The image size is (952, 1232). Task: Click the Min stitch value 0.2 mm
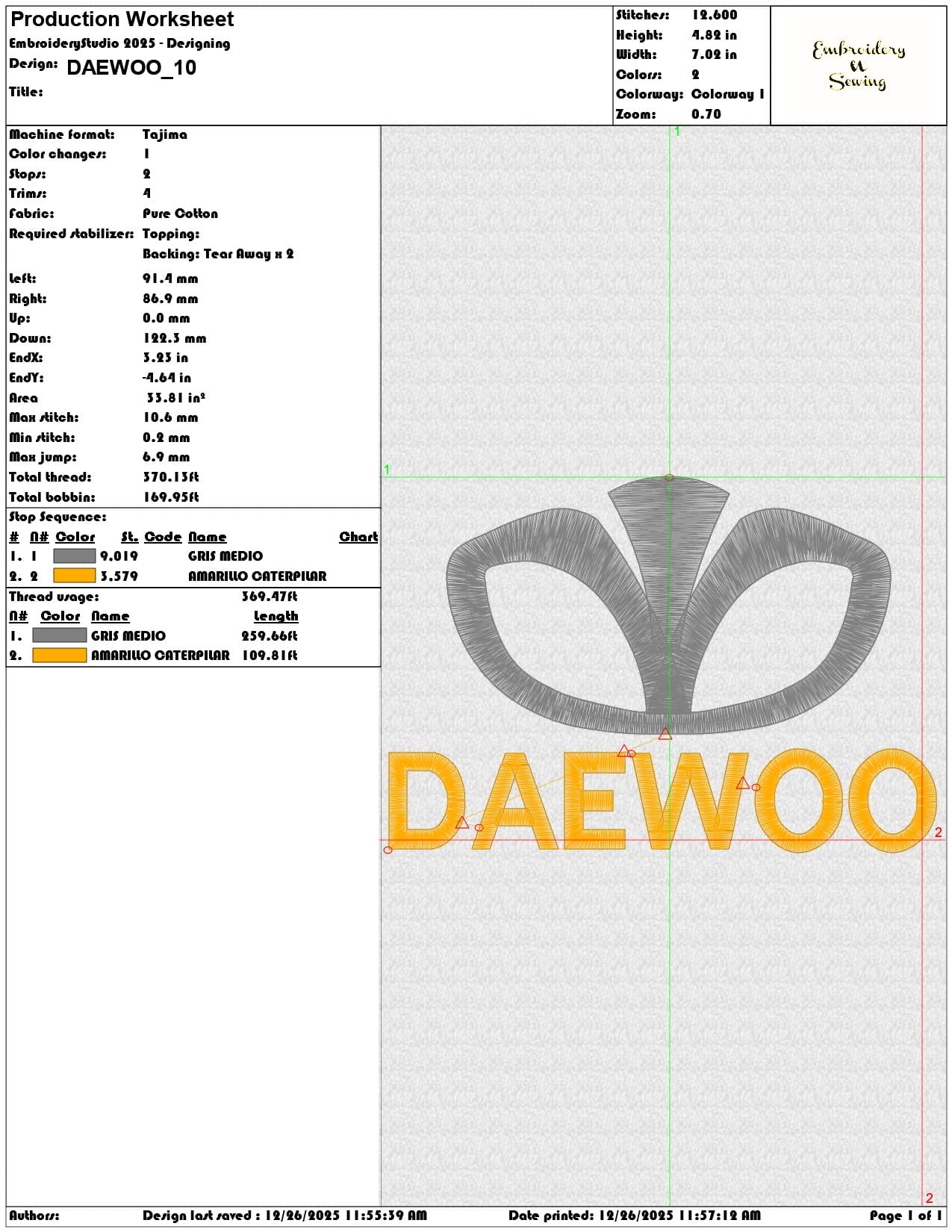tap(167, 438)
